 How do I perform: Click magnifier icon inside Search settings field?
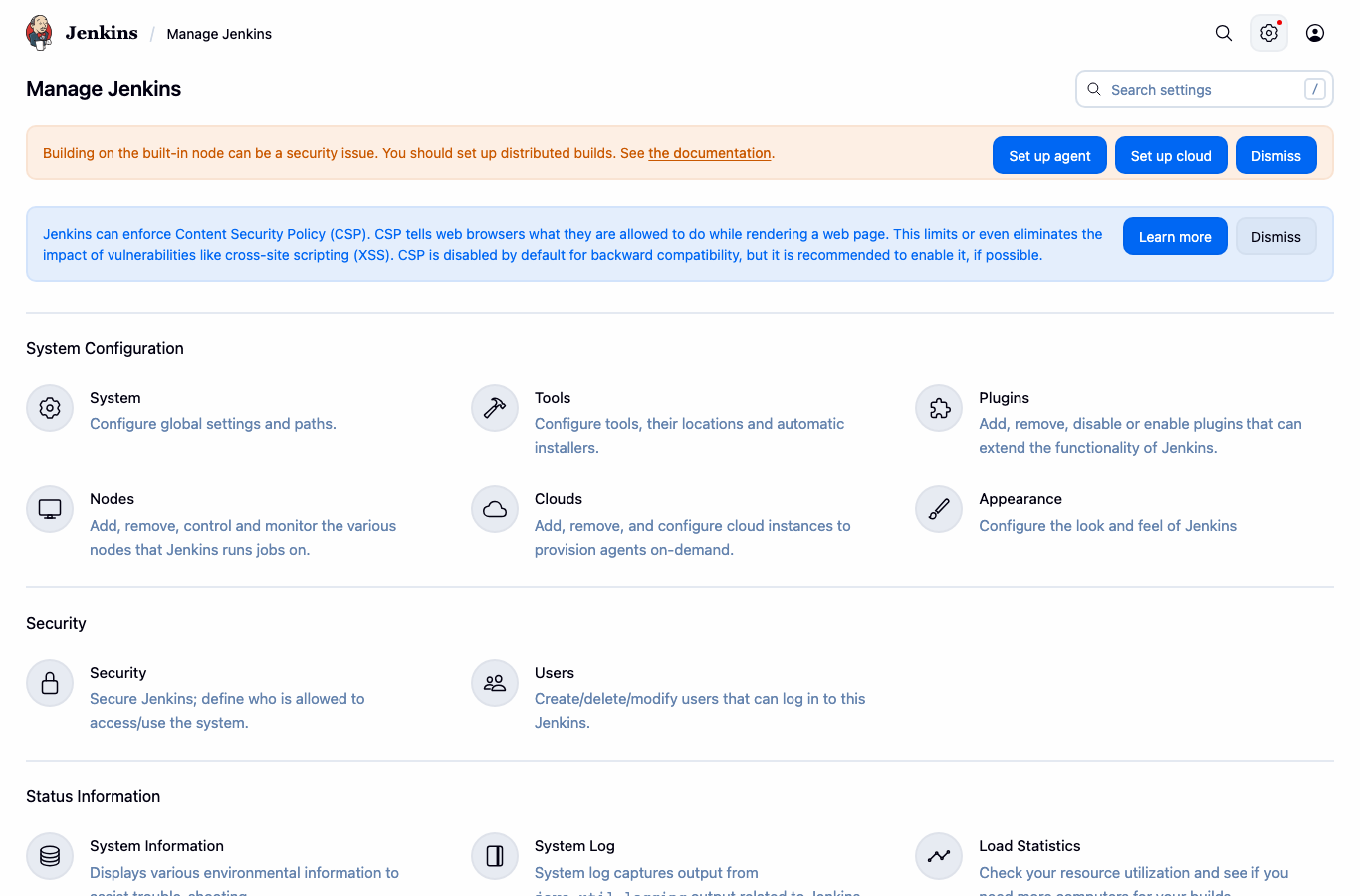1094,89
